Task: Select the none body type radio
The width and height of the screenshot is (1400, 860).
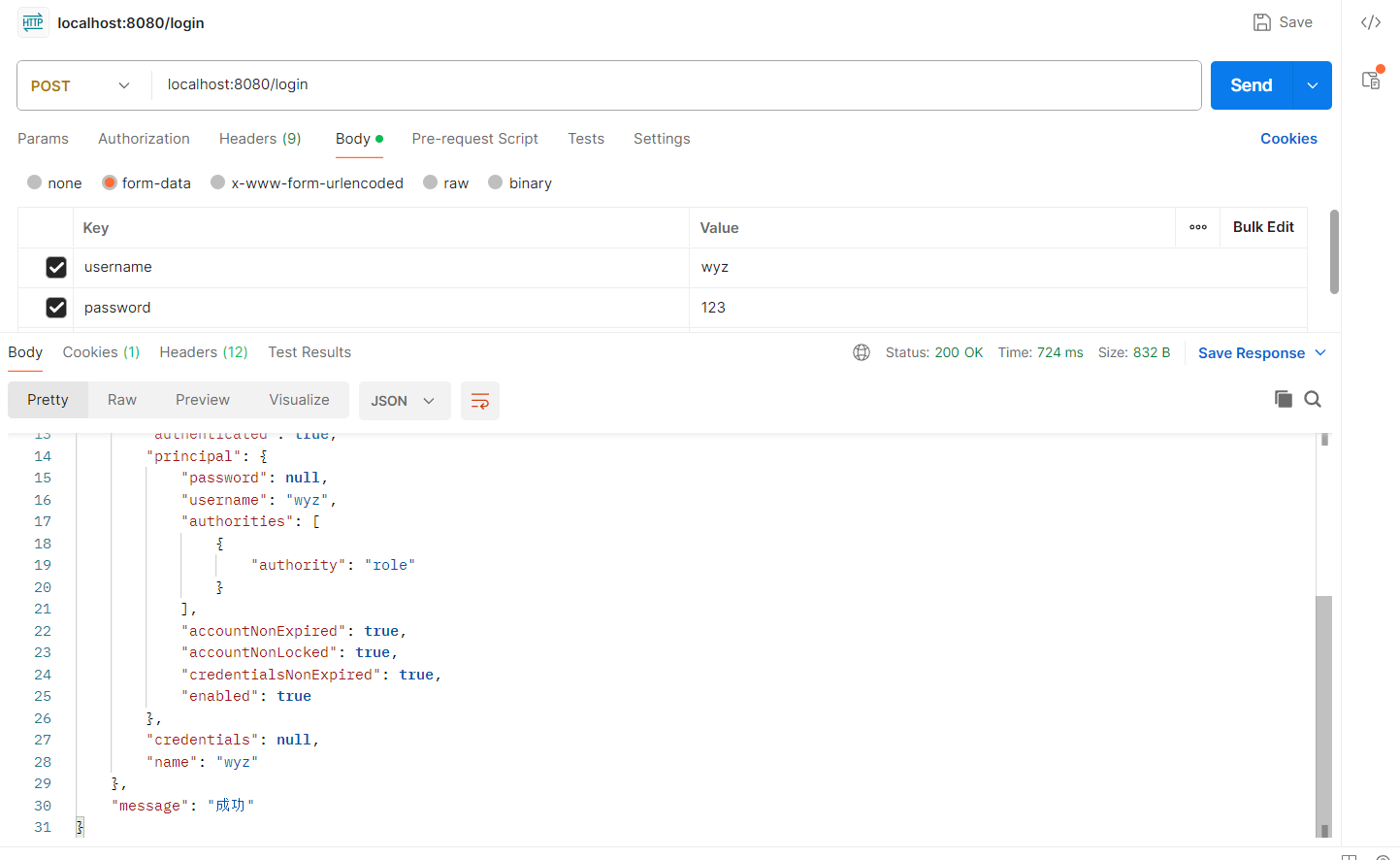Action: (x=35, y=182)
